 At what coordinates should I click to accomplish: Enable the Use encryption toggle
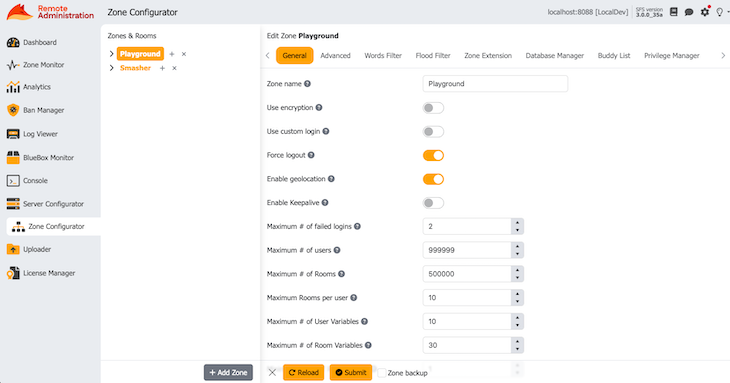(x=433, y=108)
